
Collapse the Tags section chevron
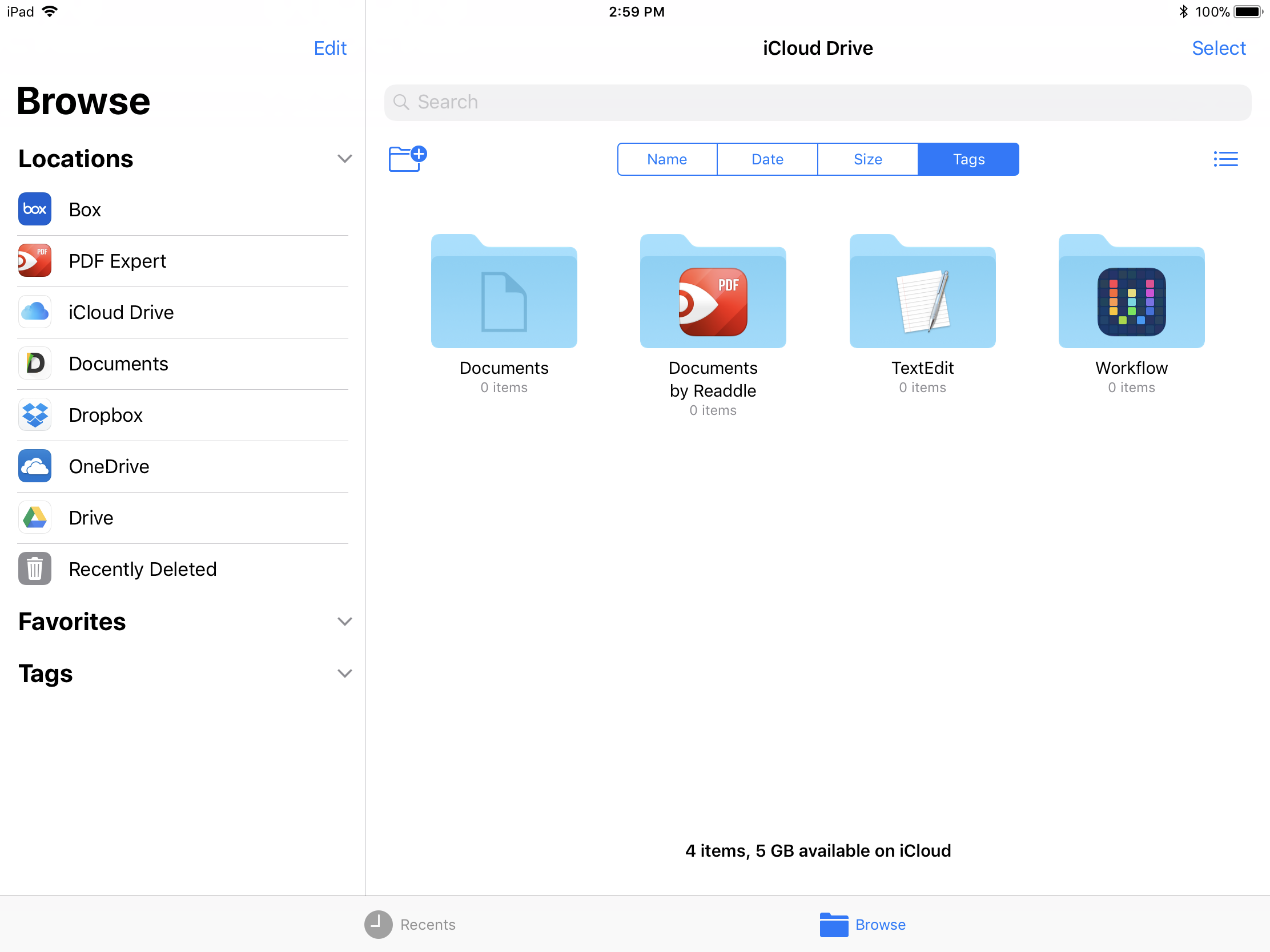tap(344, 673)
